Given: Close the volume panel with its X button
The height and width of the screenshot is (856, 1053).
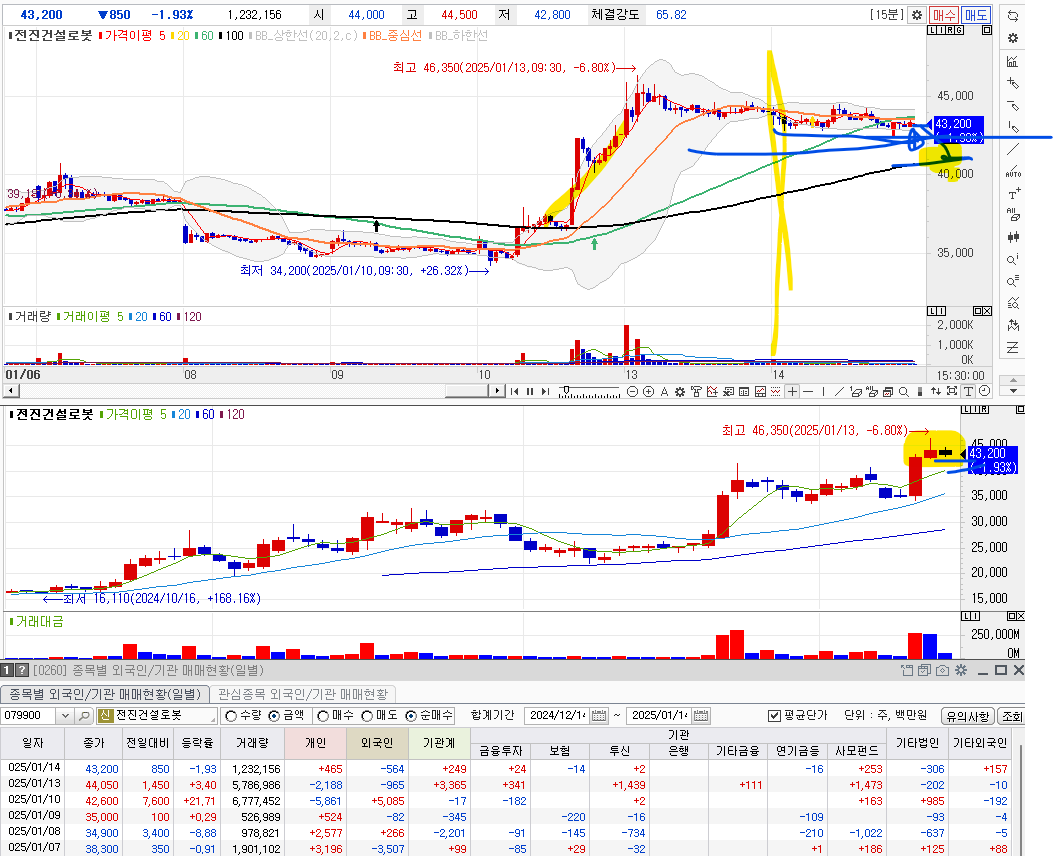Looking at the screenshot, I should 987,311.
